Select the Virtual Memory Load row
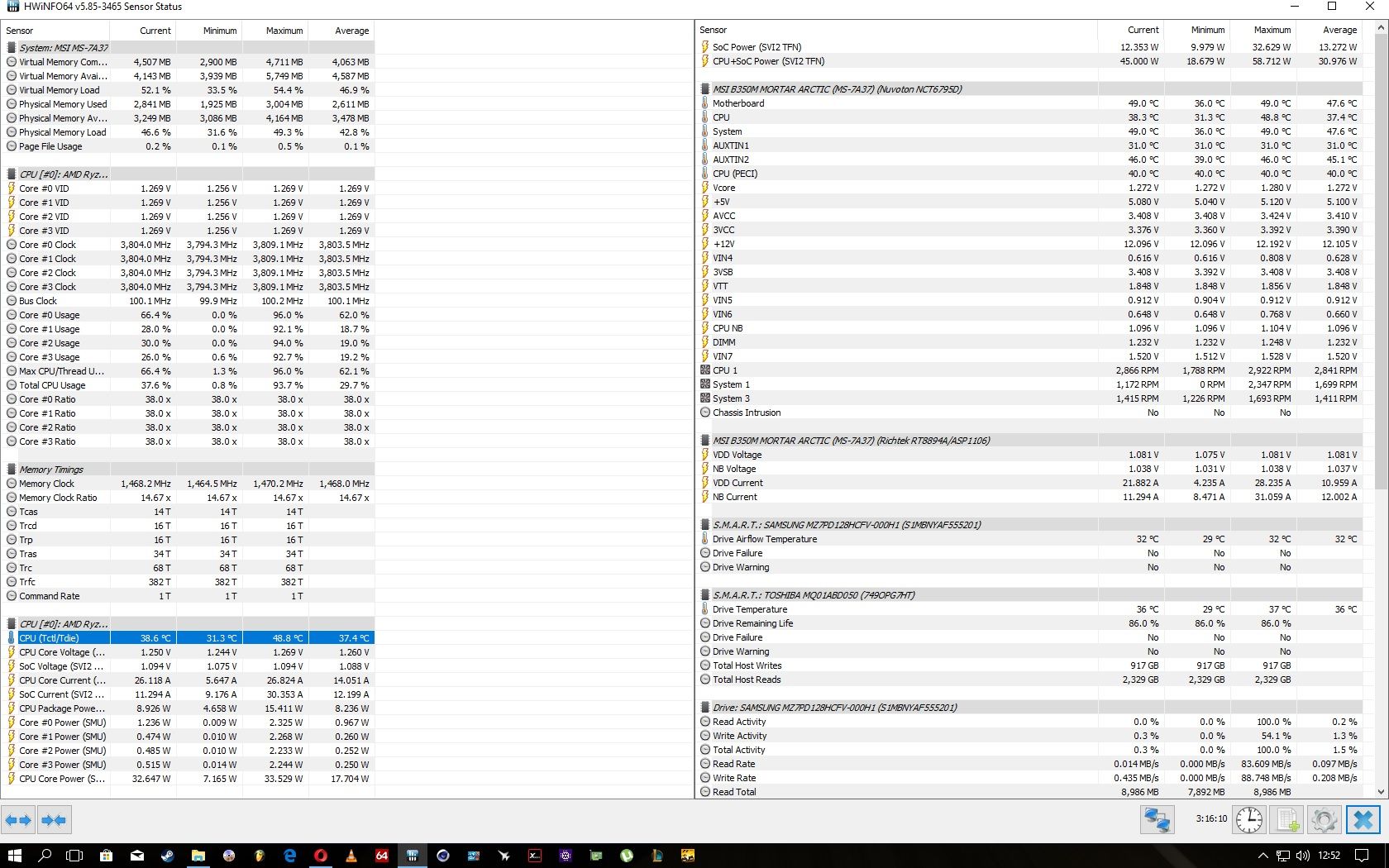 point(189,89)
